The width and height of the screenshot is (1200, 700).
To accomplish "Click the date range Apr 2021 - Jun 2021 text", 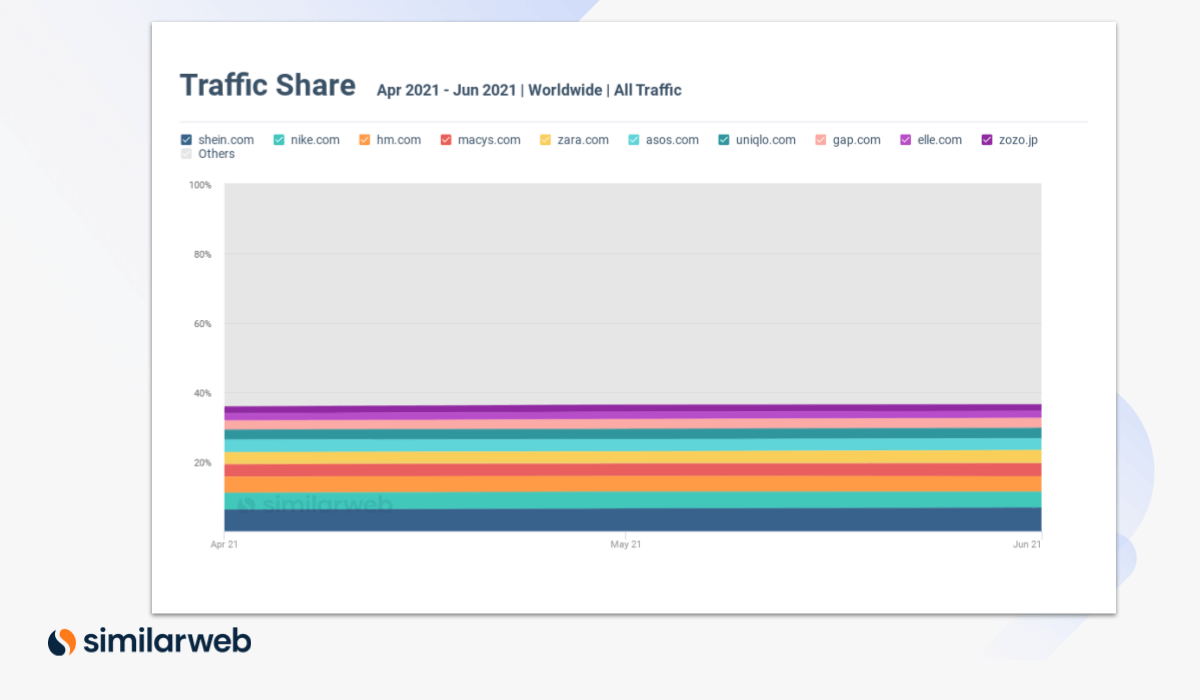I will [446, 90].
